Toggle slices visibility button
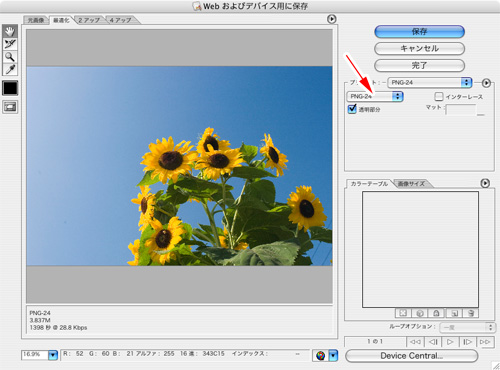This screenshot has height=370, width=500. click(x=10, y=107)
